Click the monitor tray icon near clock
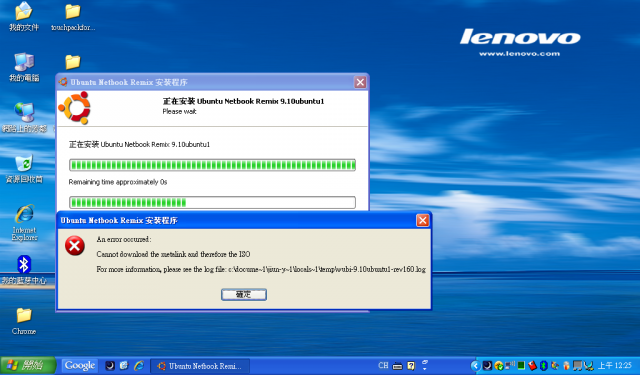 pyautogui.click(x=578, y=366)
